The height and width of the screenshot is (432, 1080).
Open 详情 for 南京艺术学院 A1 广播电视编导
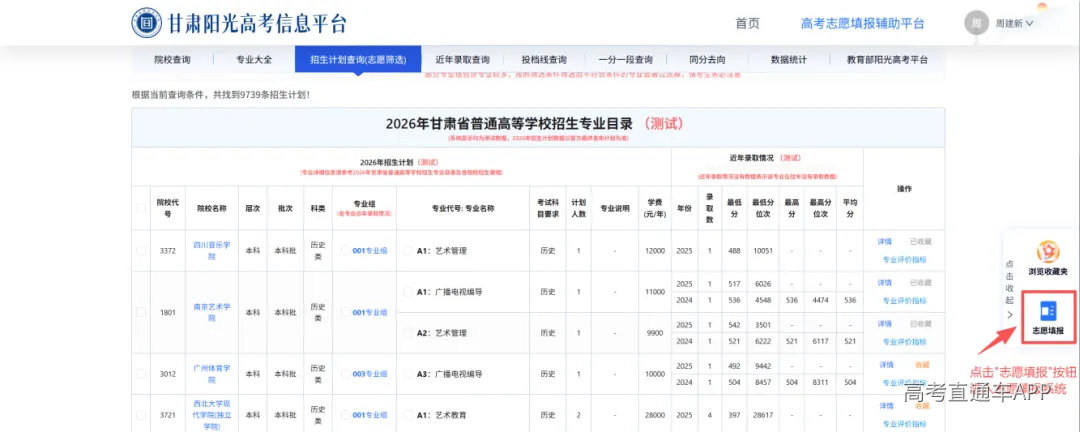(x=884, y=282)
